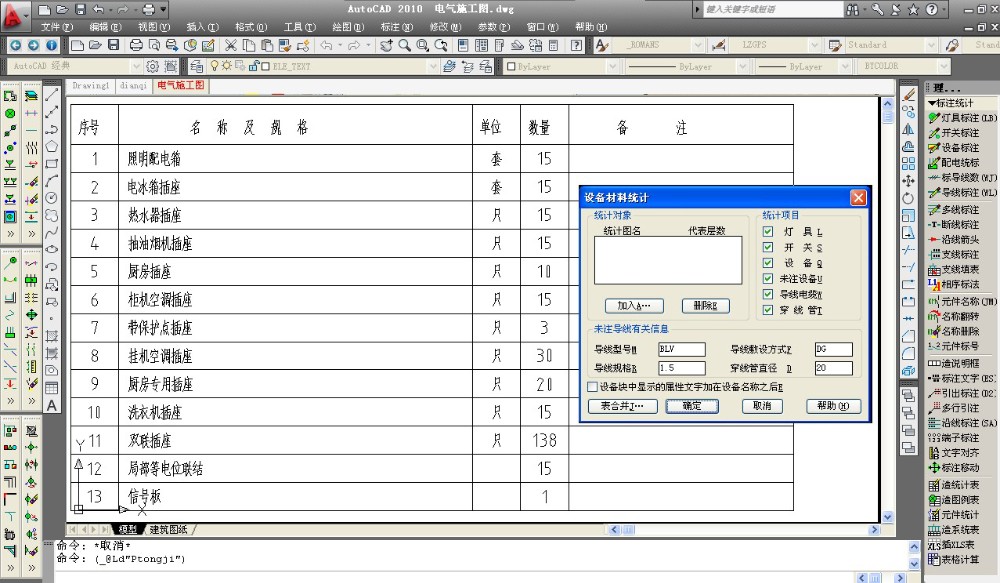Screen dimensions: 1000x583
Task: Uncheck the 设备 checkbox
Action: pyautogui.click(x=768, y=263)
